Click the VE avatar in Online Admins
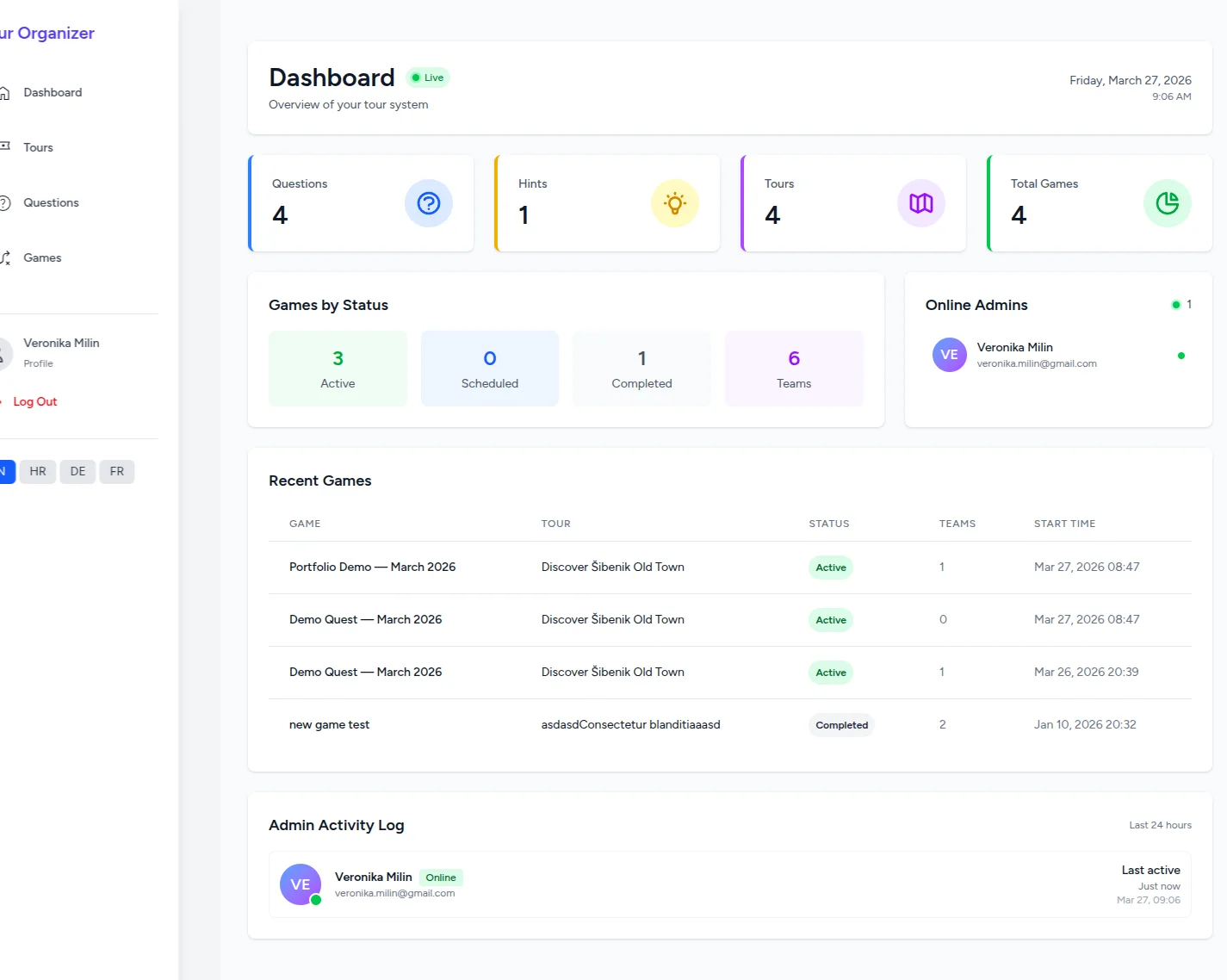The height and width of the screenshot is (980, 1227). point(949,355)
